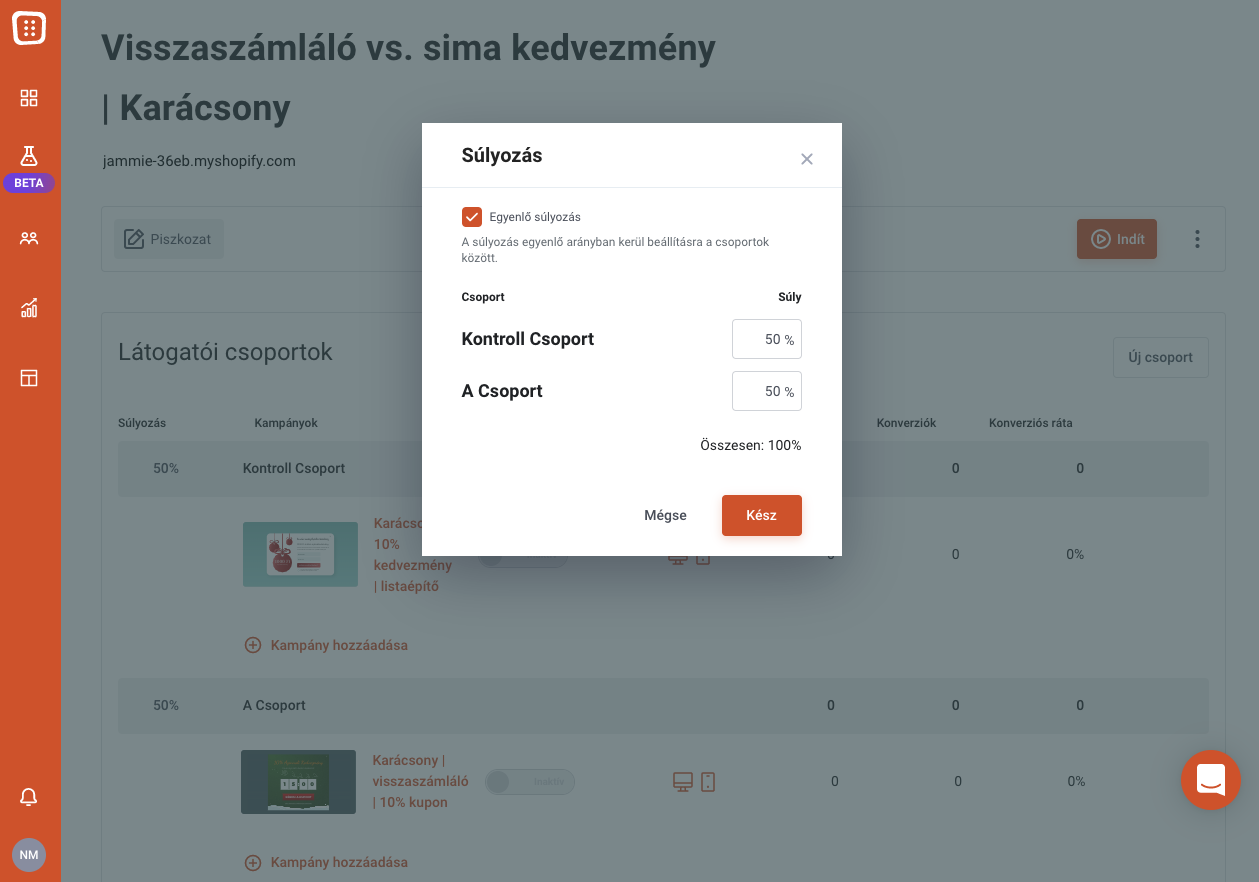Open the templates layout icon in sidebar
This screenshot has width=1259, height=882.
coord(29,378)
